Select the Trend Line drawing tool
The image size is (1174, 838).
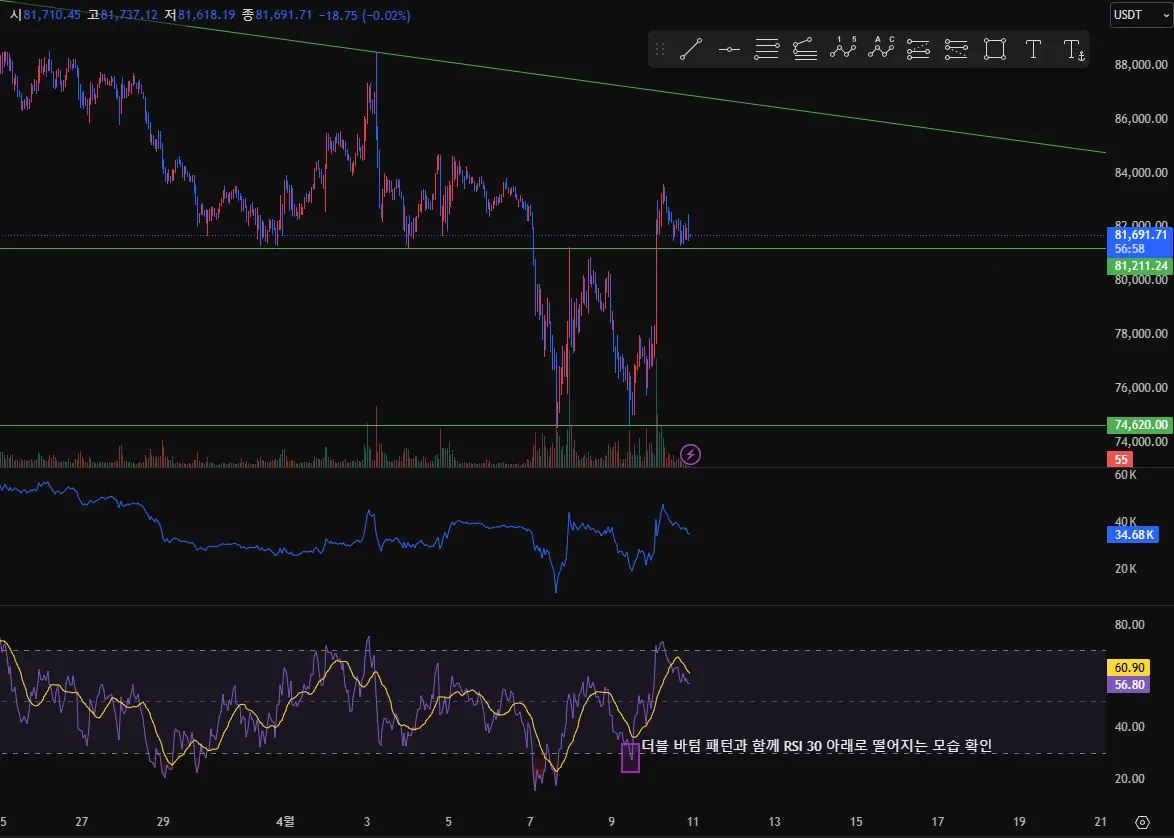pyautogui.click(x=690, y=49)
